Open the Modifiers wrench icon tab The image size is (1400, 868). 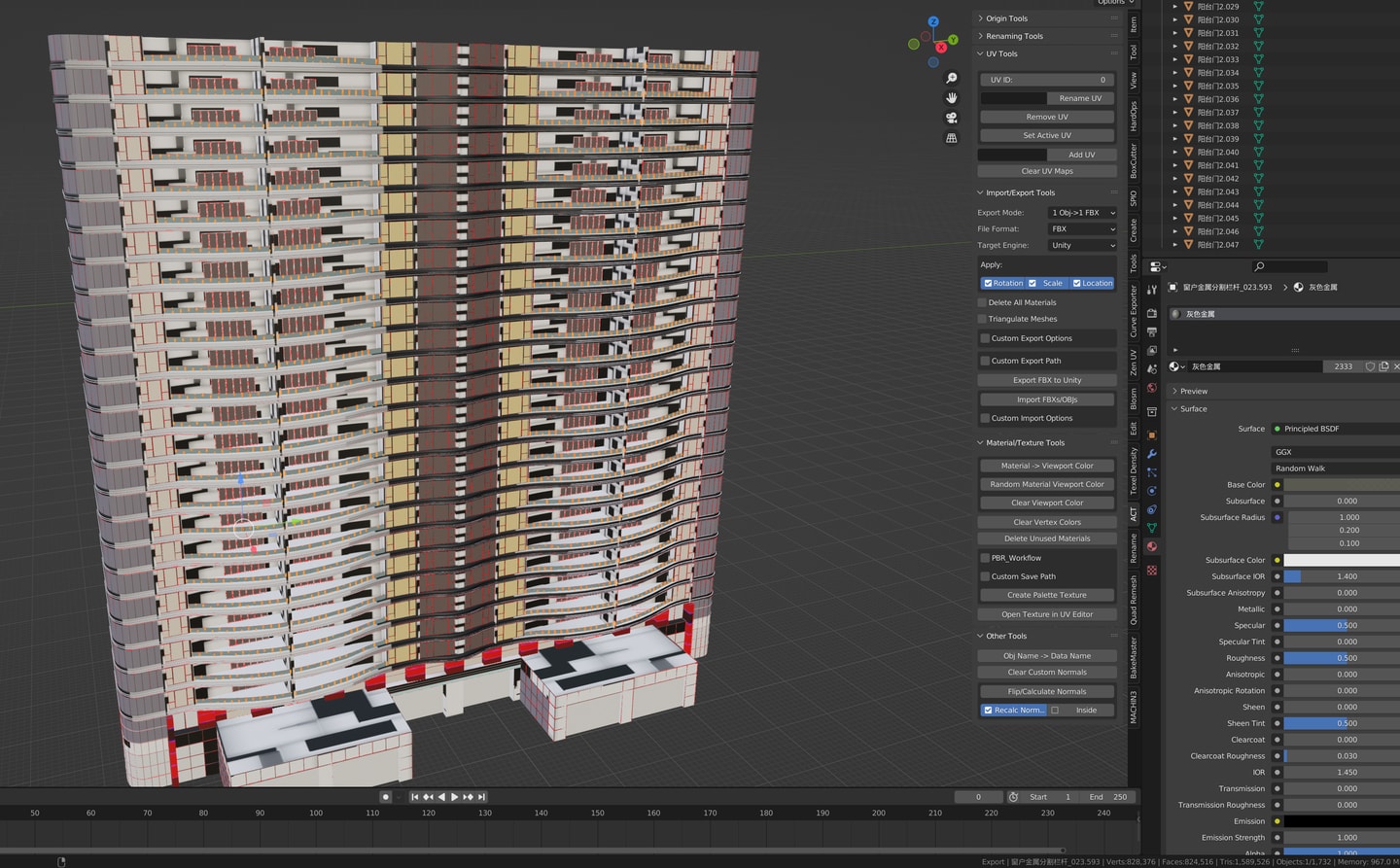point(1152,454)
